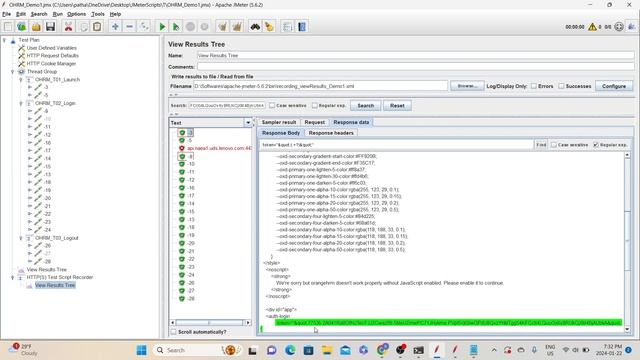Viewport: 640px width, 360px height.
Task: Select HTTP Cookie Manager in tree
Action: [51, 64]
